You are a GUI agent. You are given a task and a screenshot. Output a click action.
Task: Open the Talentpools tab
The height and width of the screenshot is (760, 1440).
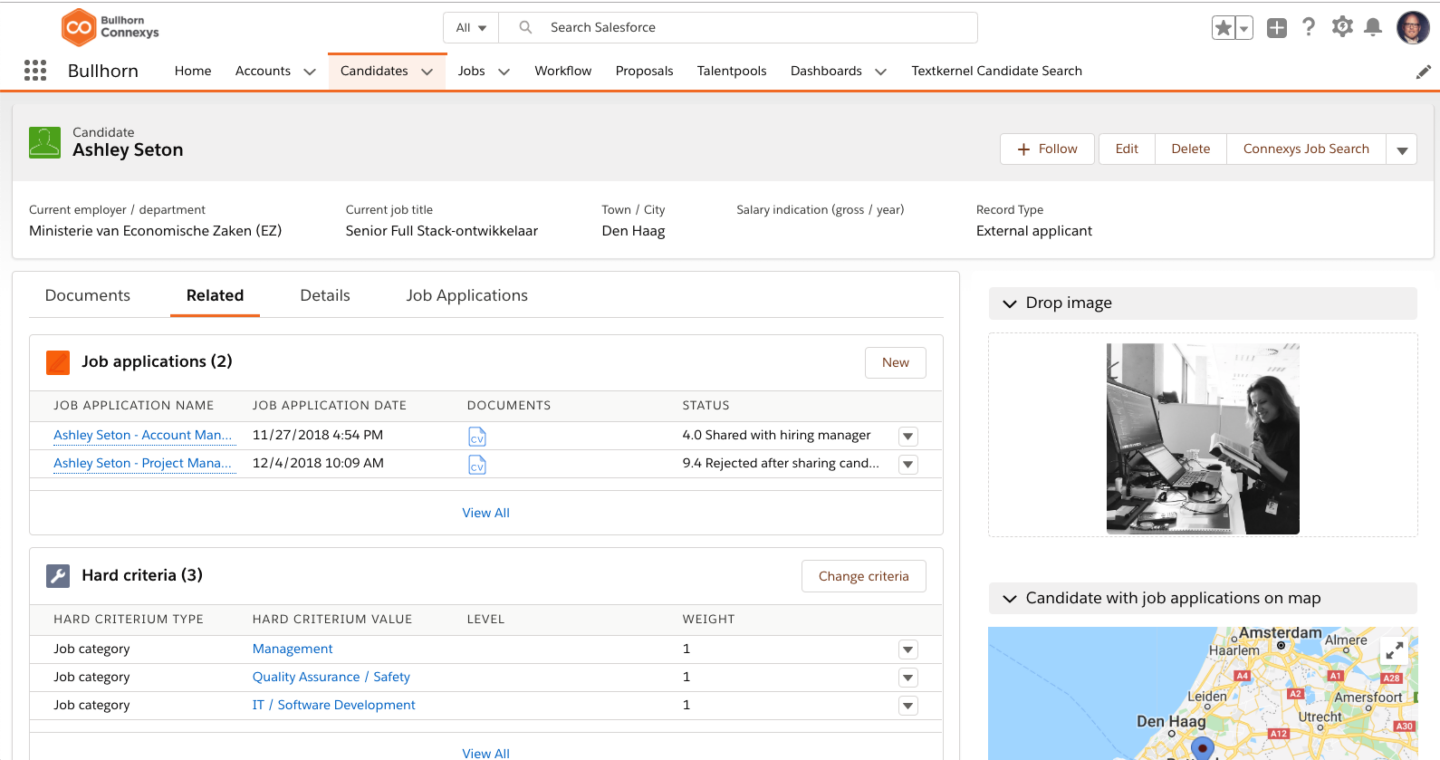732,71
